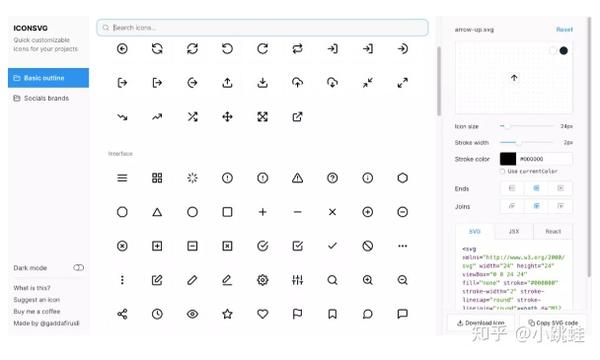Pick the horizontal three-dots icon
Screen dimensions: 600x360
[403, 246]
